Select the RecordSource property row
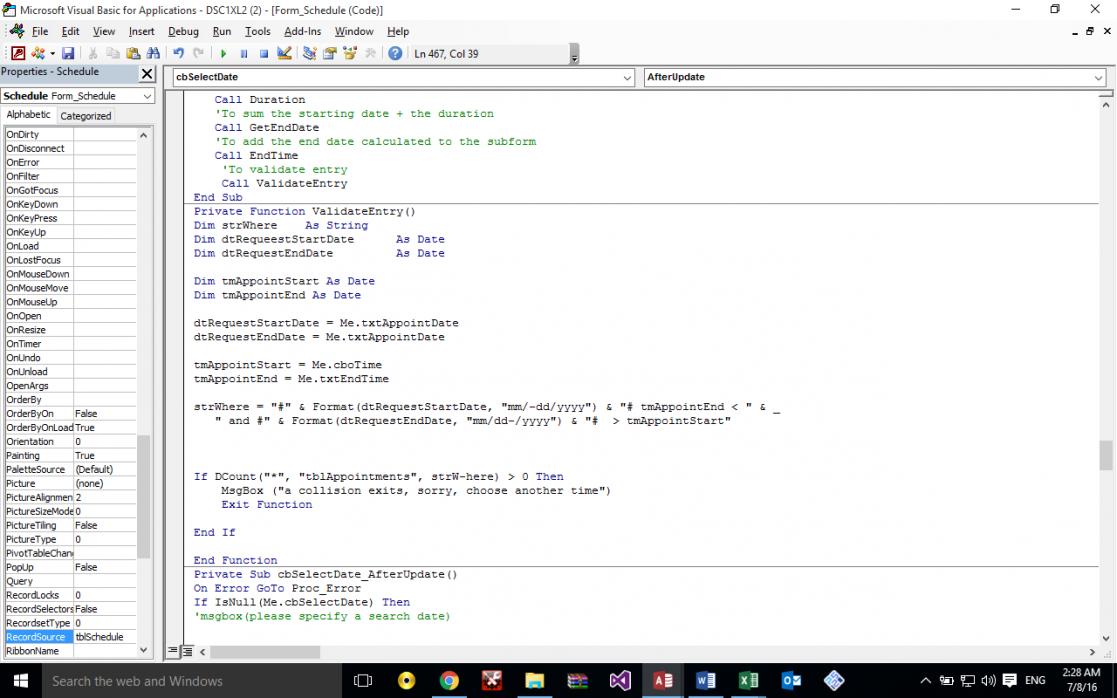 tap(36, 637)
